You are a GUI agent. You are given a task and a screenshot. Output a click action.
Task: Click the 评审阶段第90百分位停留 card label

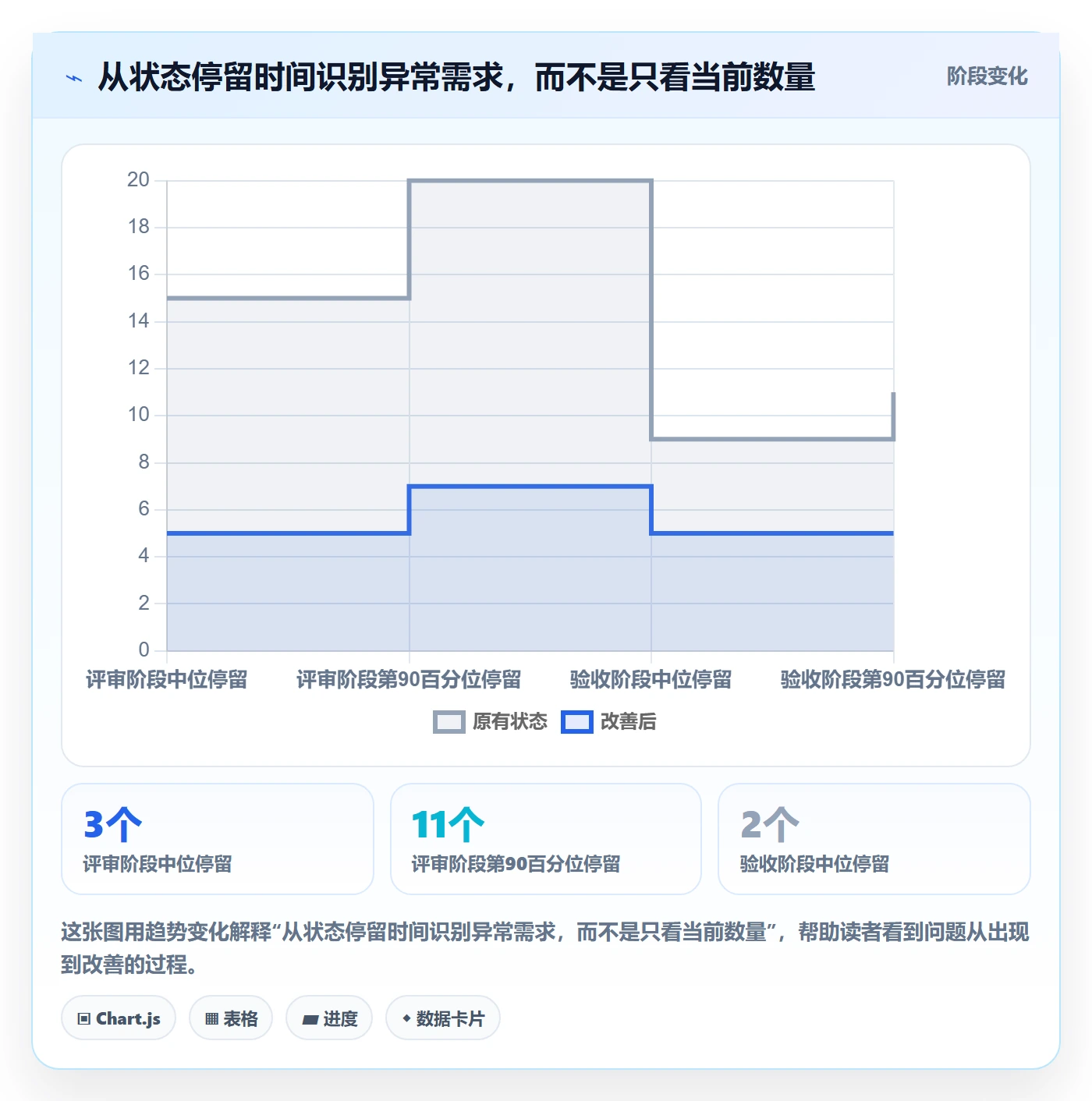coord(516,864)
